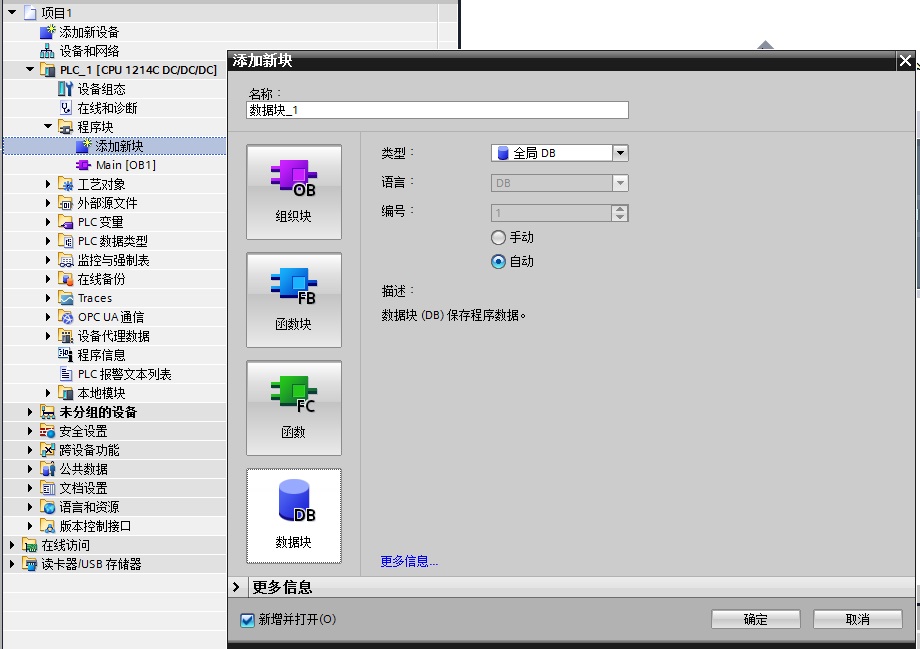Expand the 工艺对象 tree folder
Screen dimensions: 920x649
(48, 184)
